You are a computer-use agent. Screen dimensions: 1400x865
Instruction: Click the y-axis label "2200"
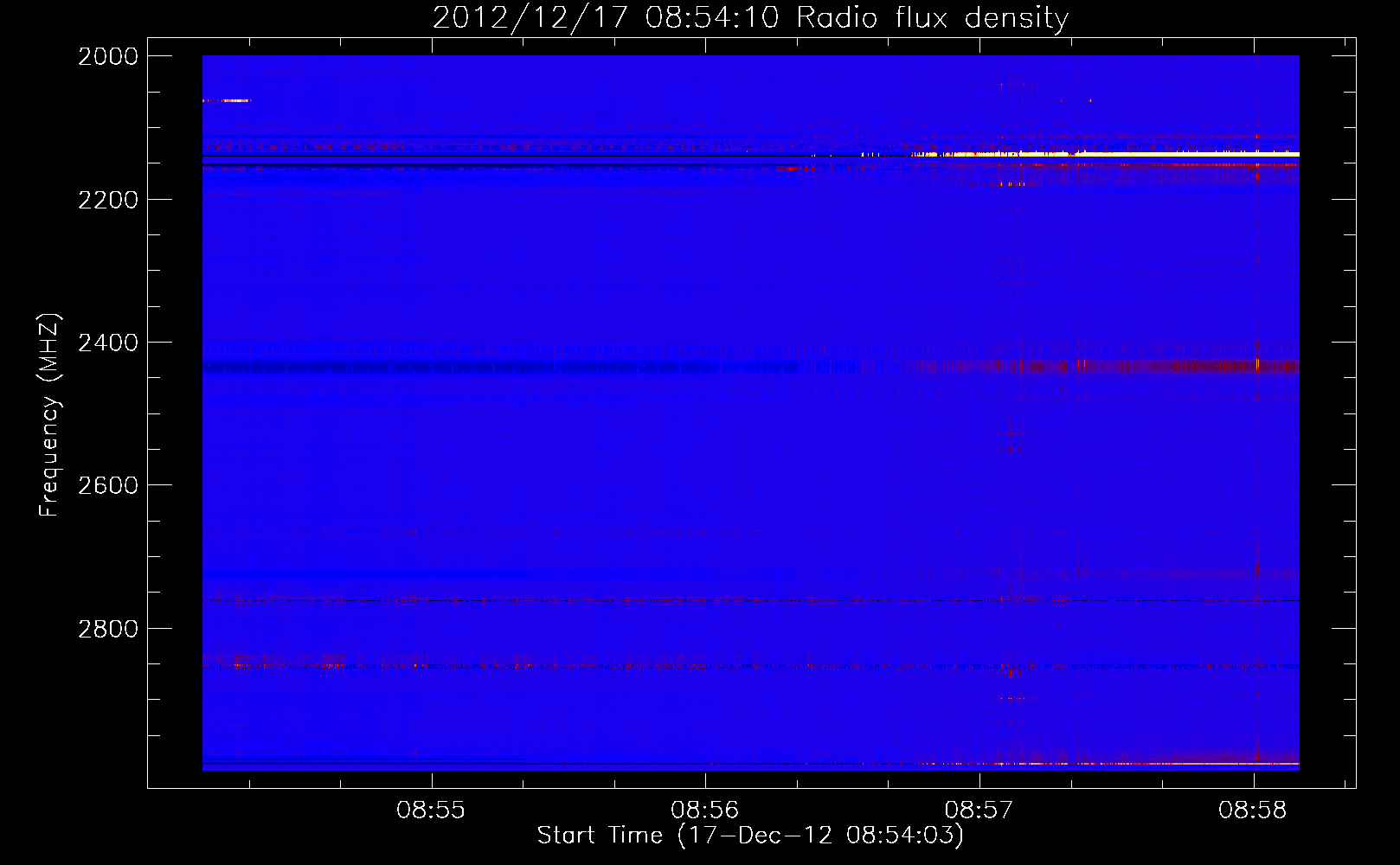click(108, 200)
